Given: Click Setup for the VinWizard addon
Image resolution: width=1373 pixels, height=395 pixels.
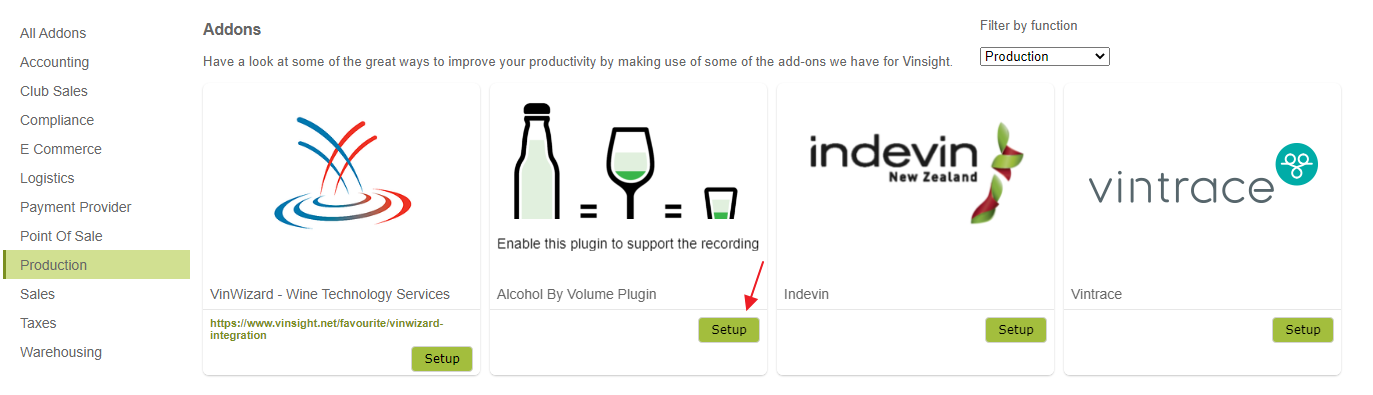Looking at the screenshot, I should [442, 359].
